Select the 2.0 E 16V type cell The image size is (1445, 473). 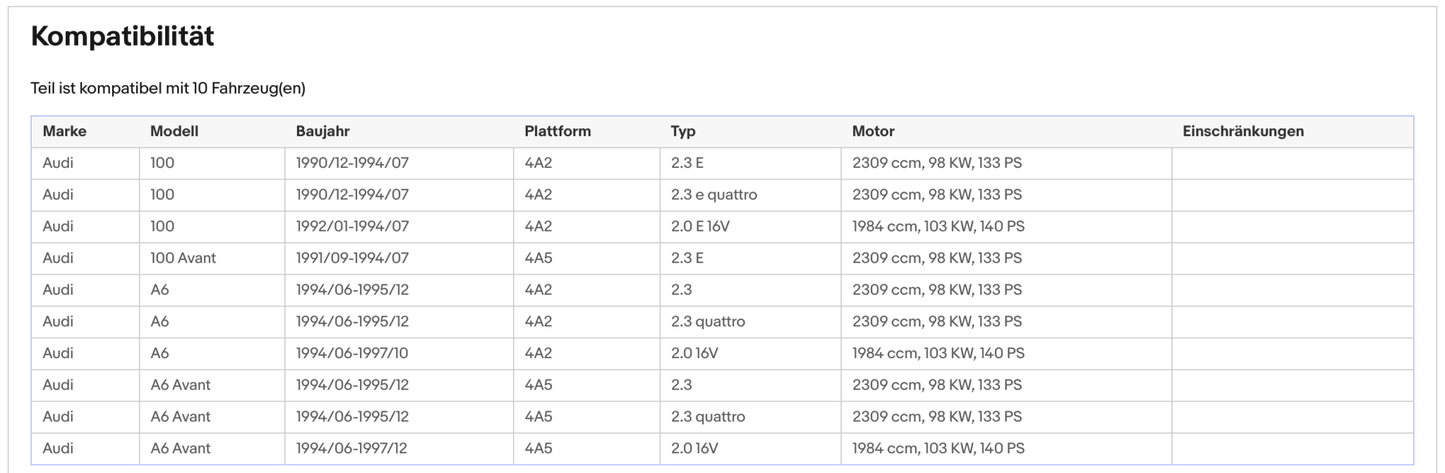coord(700,227)
